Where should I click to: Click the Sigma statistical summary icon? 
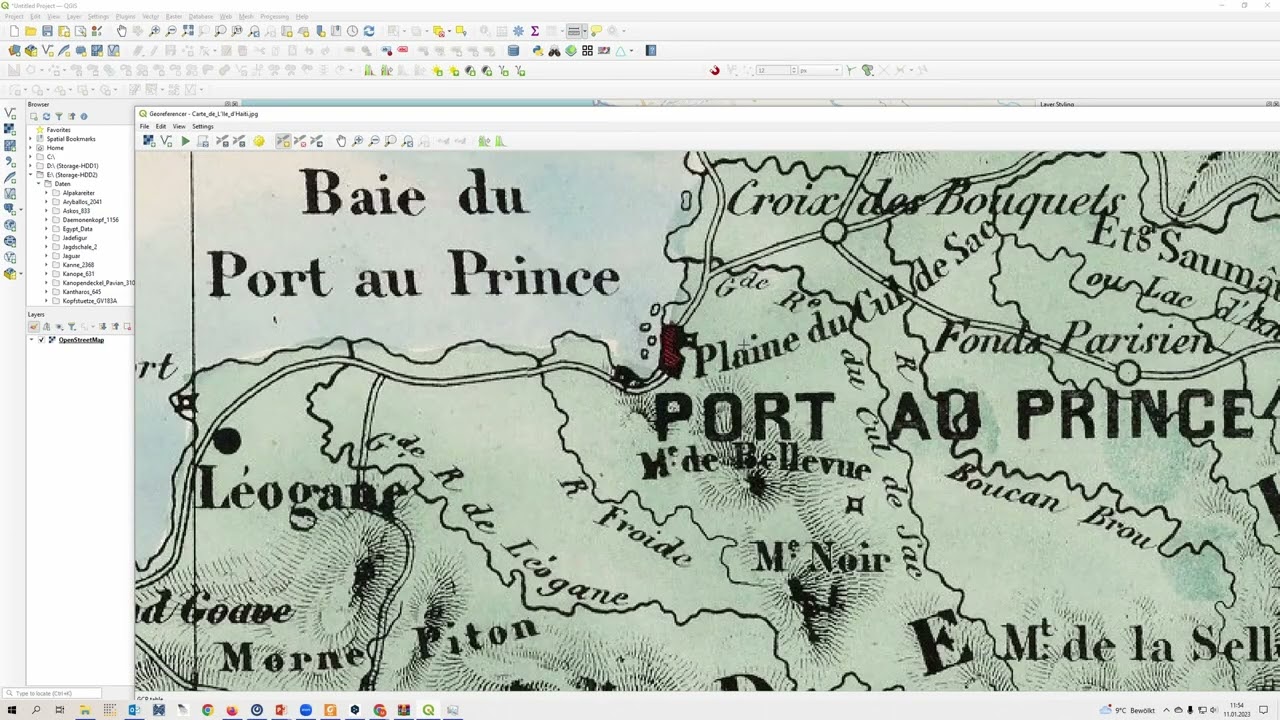534,31
